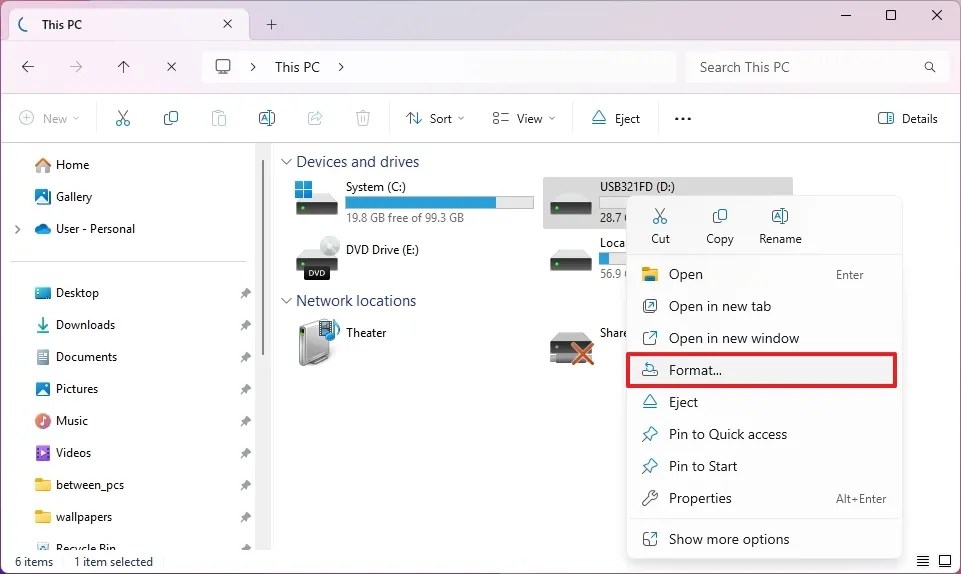Viewport: 961px width, 574px height.
Task: Click Copy in the context menu
Action: (x=720, y=226)
